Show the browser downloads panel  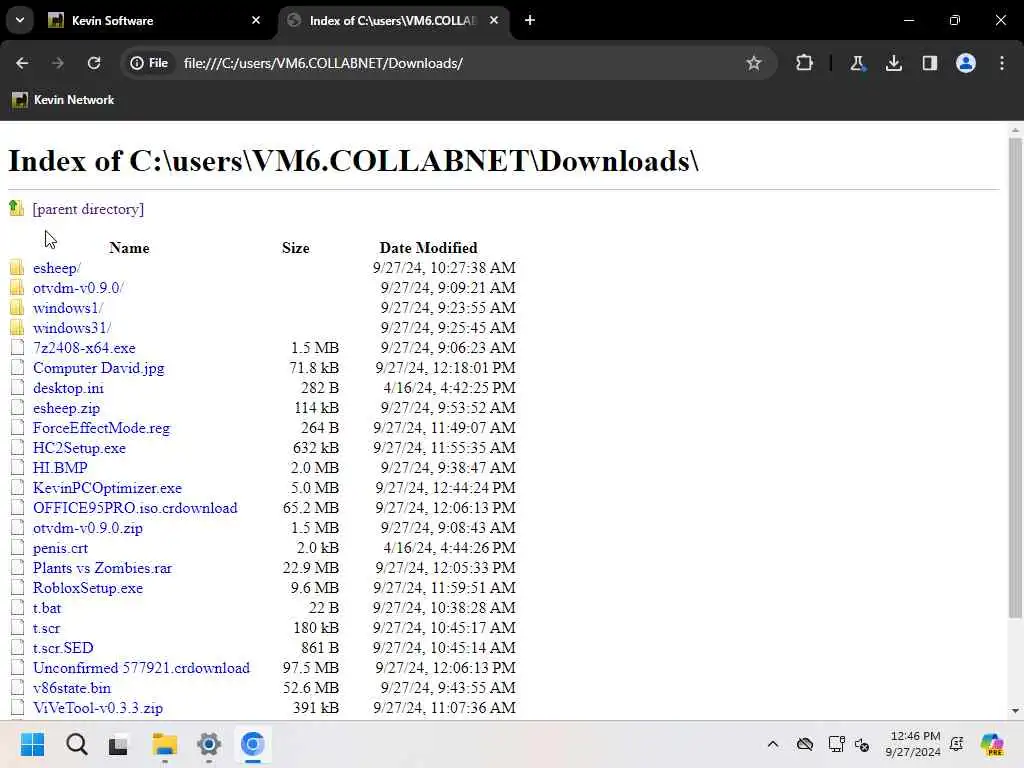pyautogui.click(x=893, y=63)
